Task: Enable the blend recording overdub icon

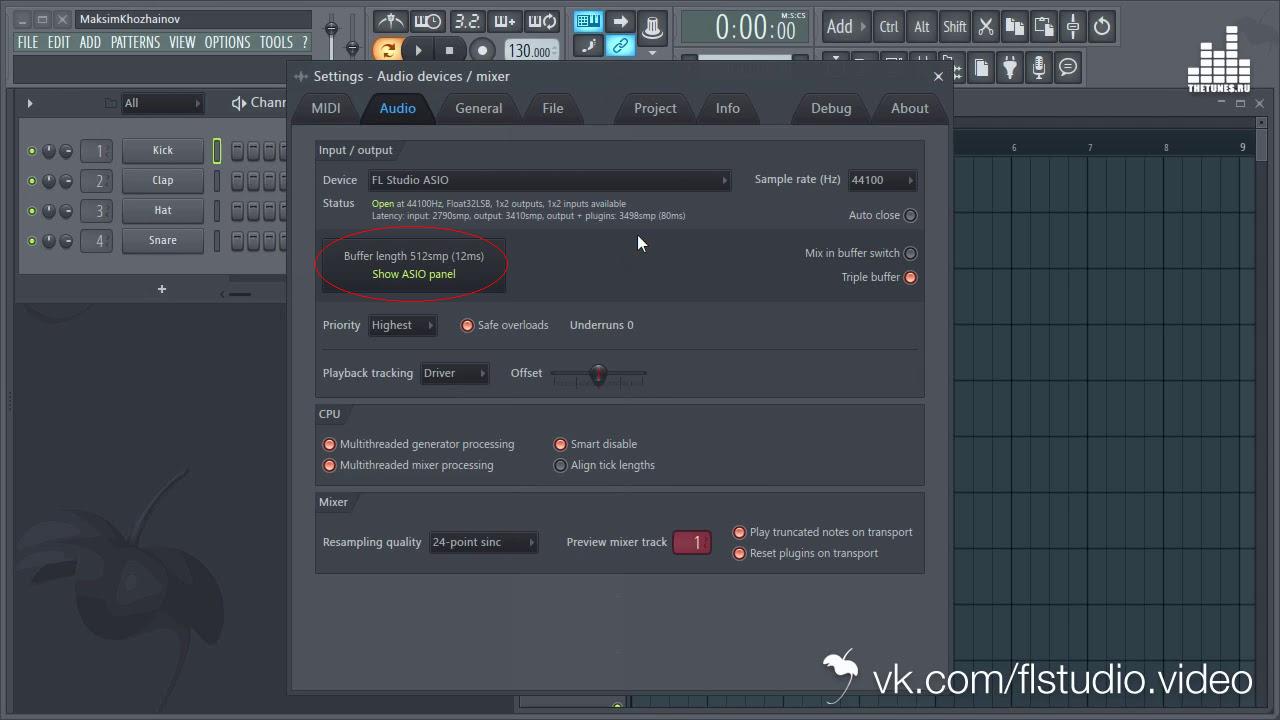Action: click(x=504, y=22)
